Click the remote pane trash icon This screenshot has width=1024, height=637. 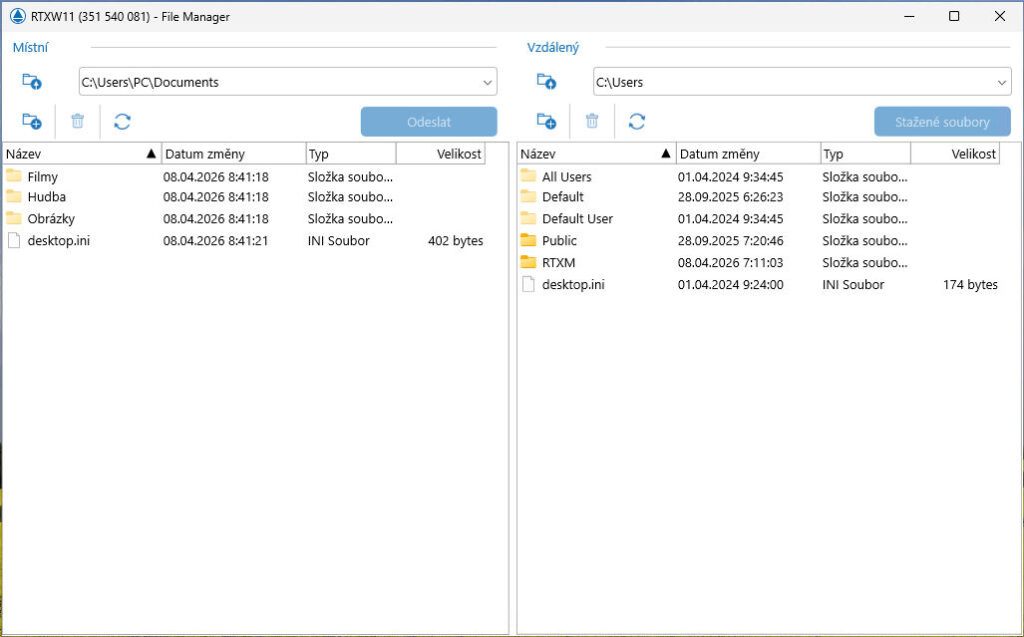[592, 122]
